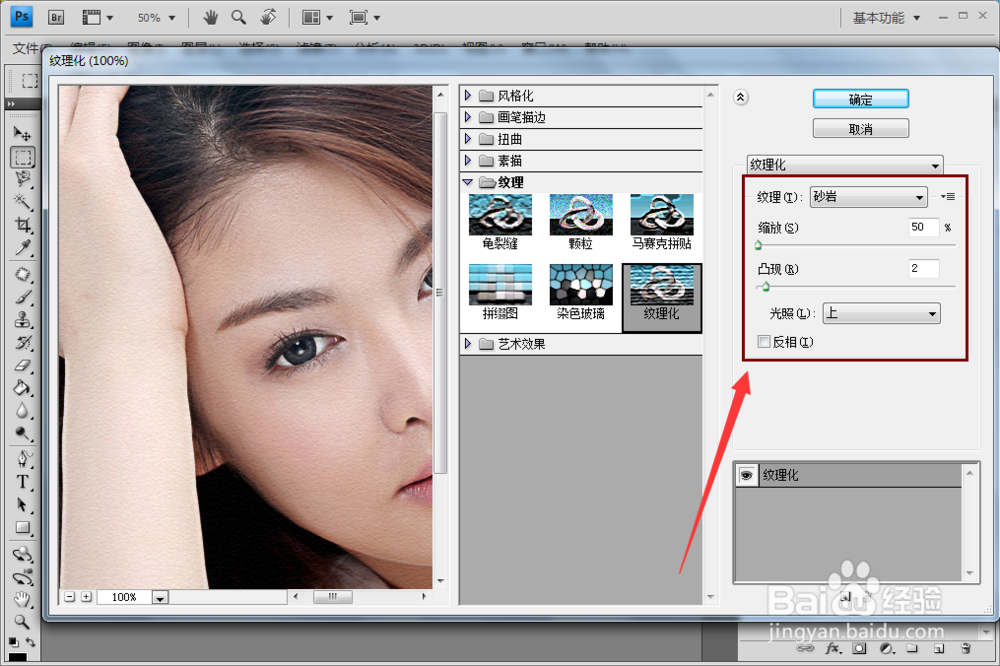Choose the 马赛克拼贴 filter thumbnail
Screen dimensions: 1000x666
(661, 223)
